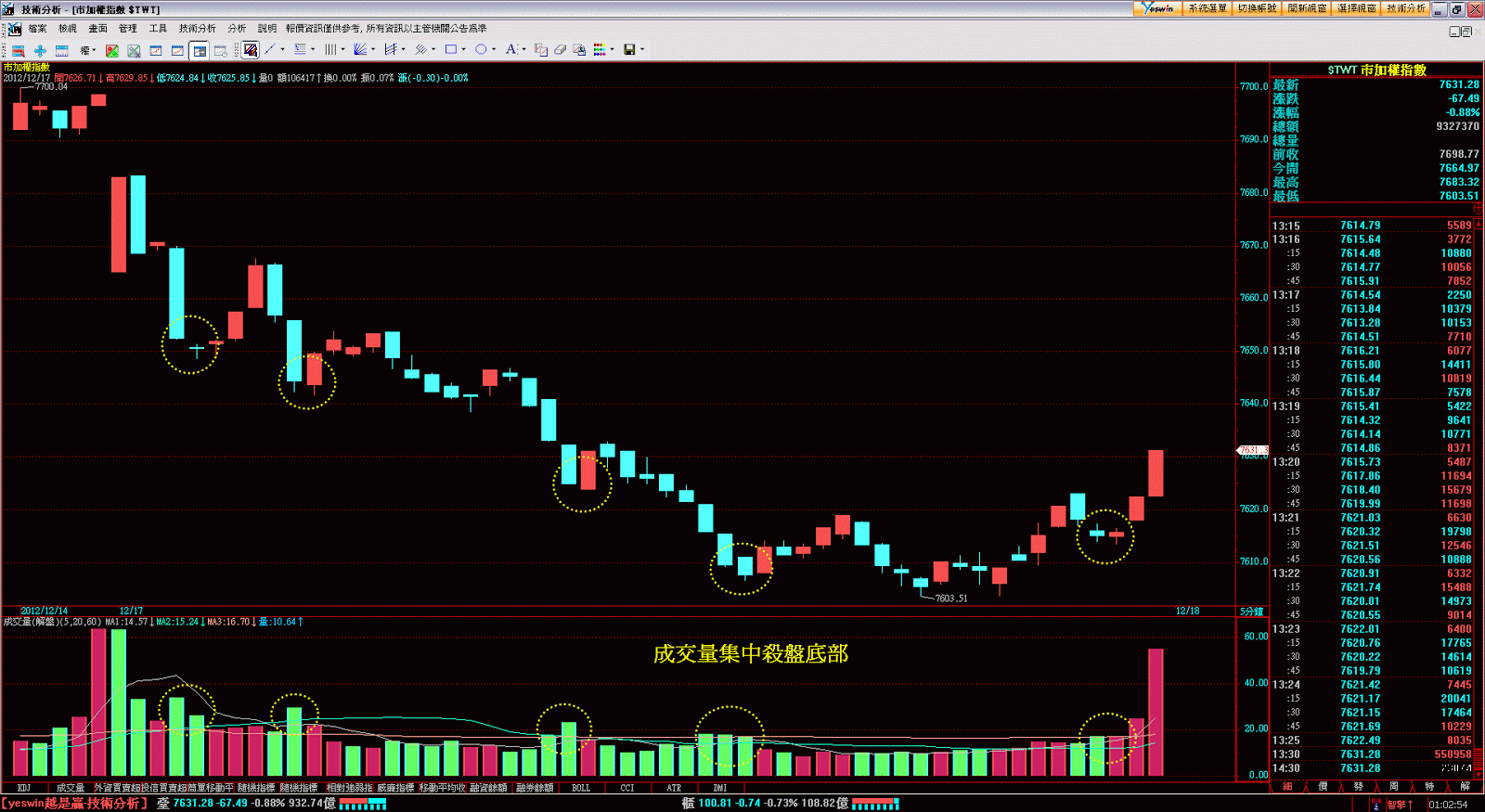This screenshot has height=812, width=1485.
Task: Select the parallel lines drawing tool
Action: pyautogui.click(x=420, y=49)
